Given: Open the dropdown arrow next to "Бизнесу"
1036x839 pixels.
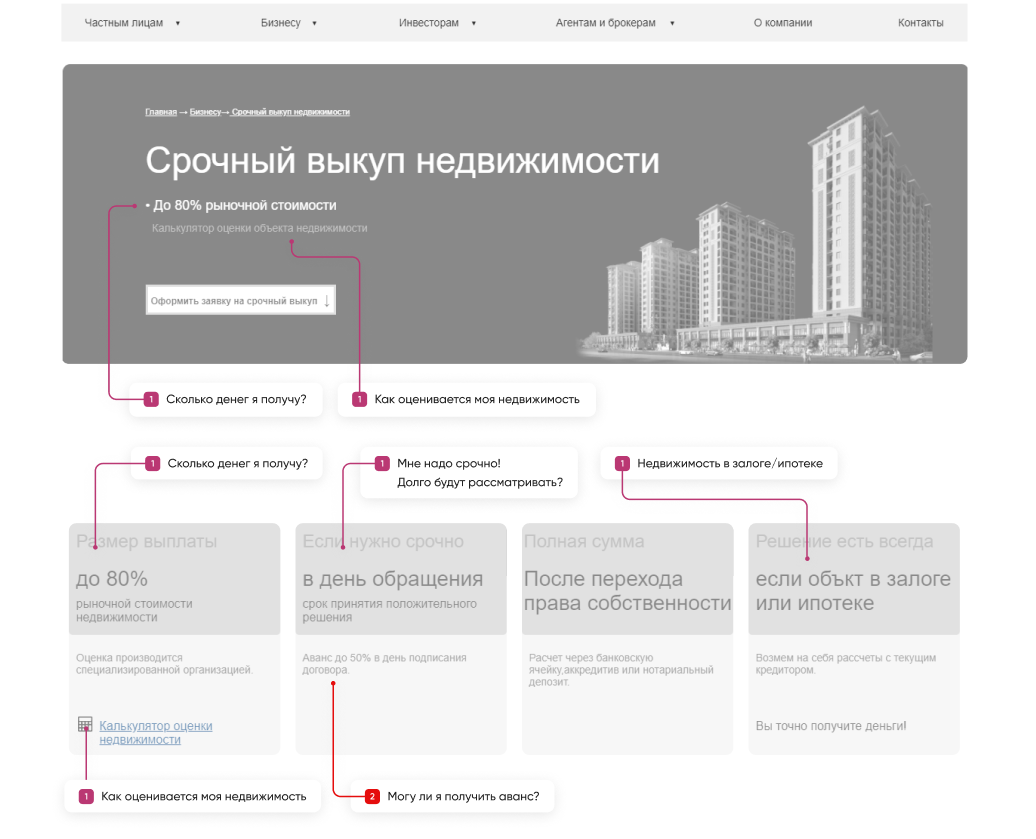Looking at the screenshot, I should (x=314, y=23).
